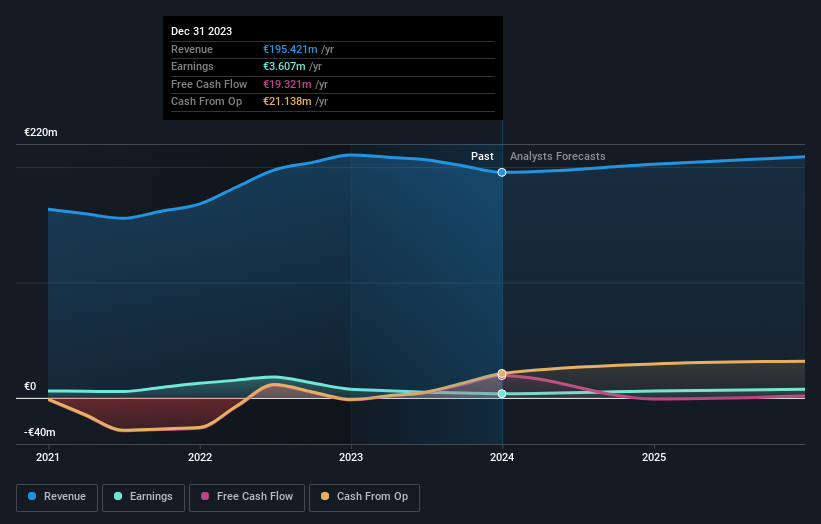Select the 2021 x-axis label
821x524 pixels.
[48, 458]
